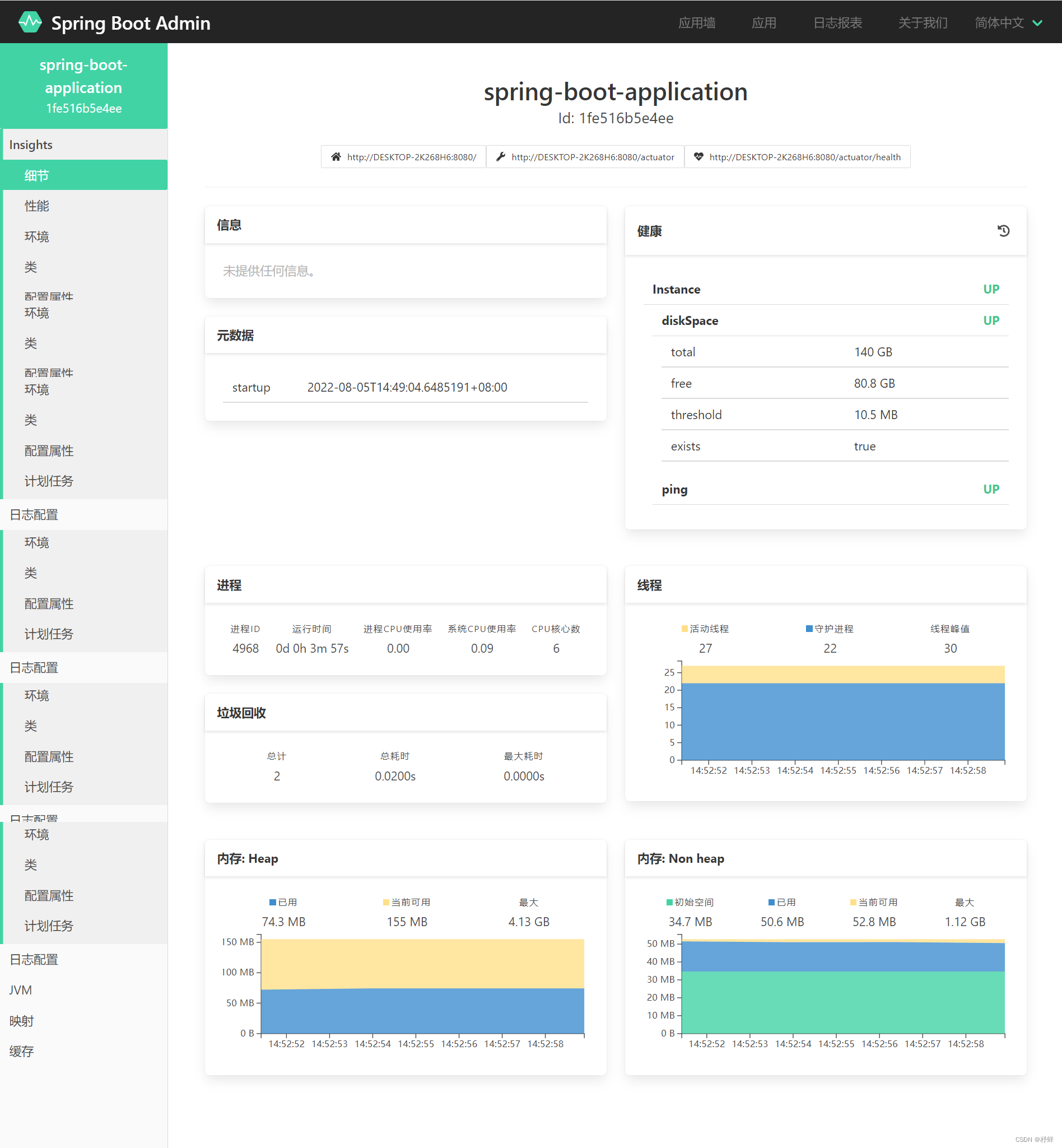Click the ping health row

(x=831, y=489)
